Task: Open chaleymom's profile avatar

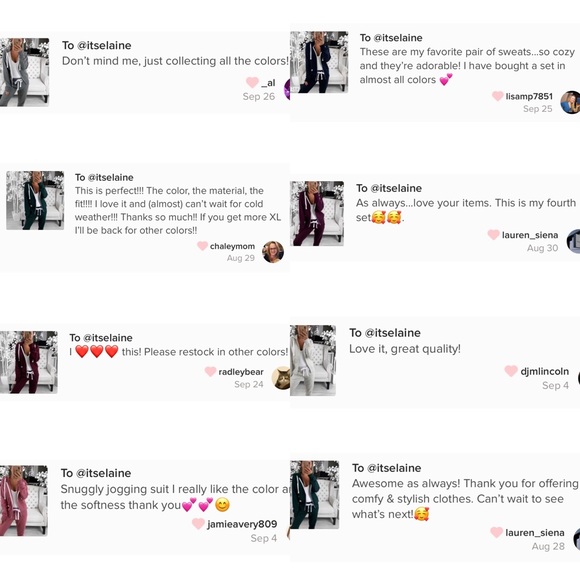Action: [x=273, y=252]
